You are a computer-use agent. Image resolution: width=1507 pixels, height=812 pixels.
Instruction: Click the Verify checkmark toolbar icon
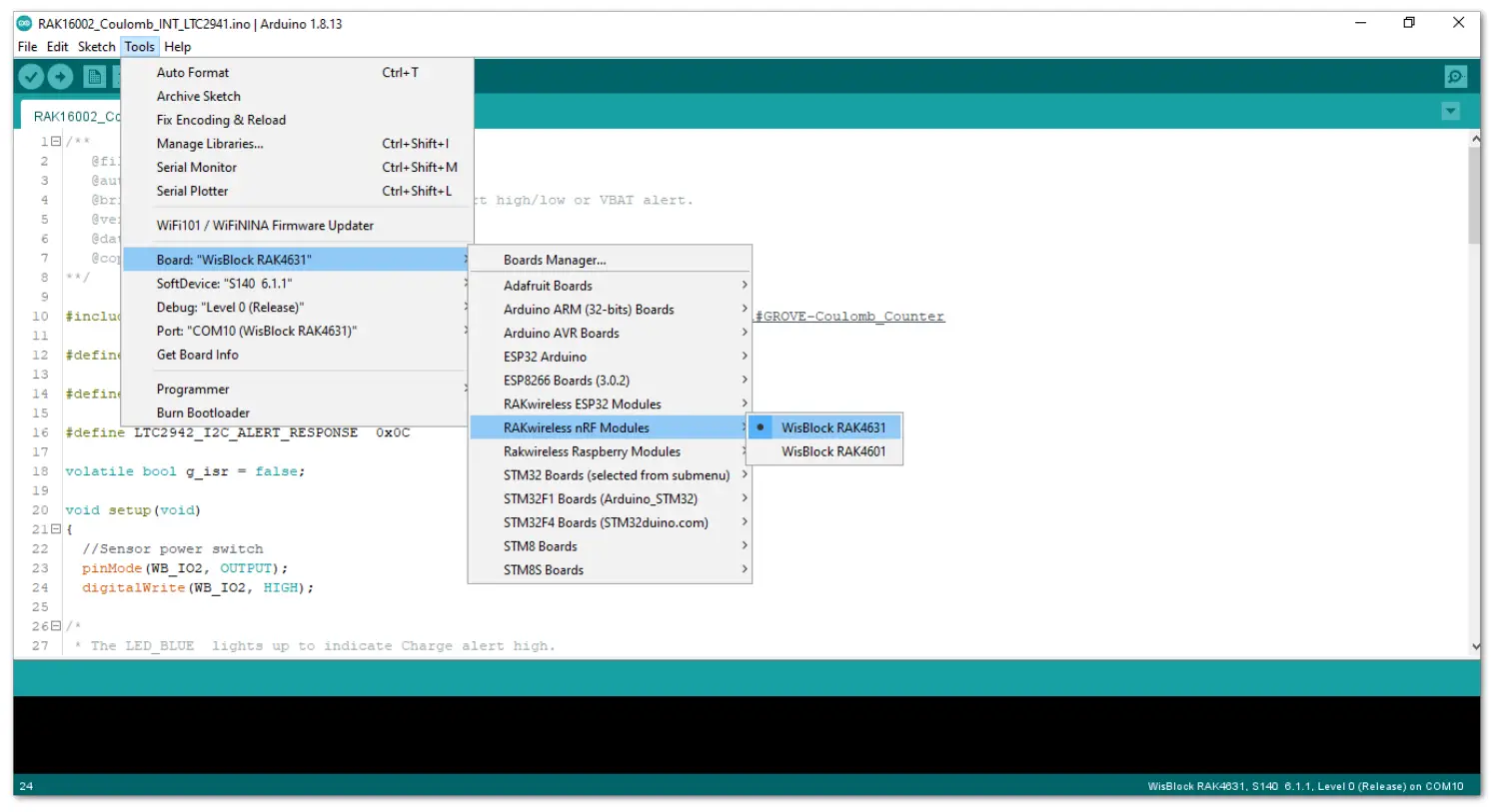31,76
